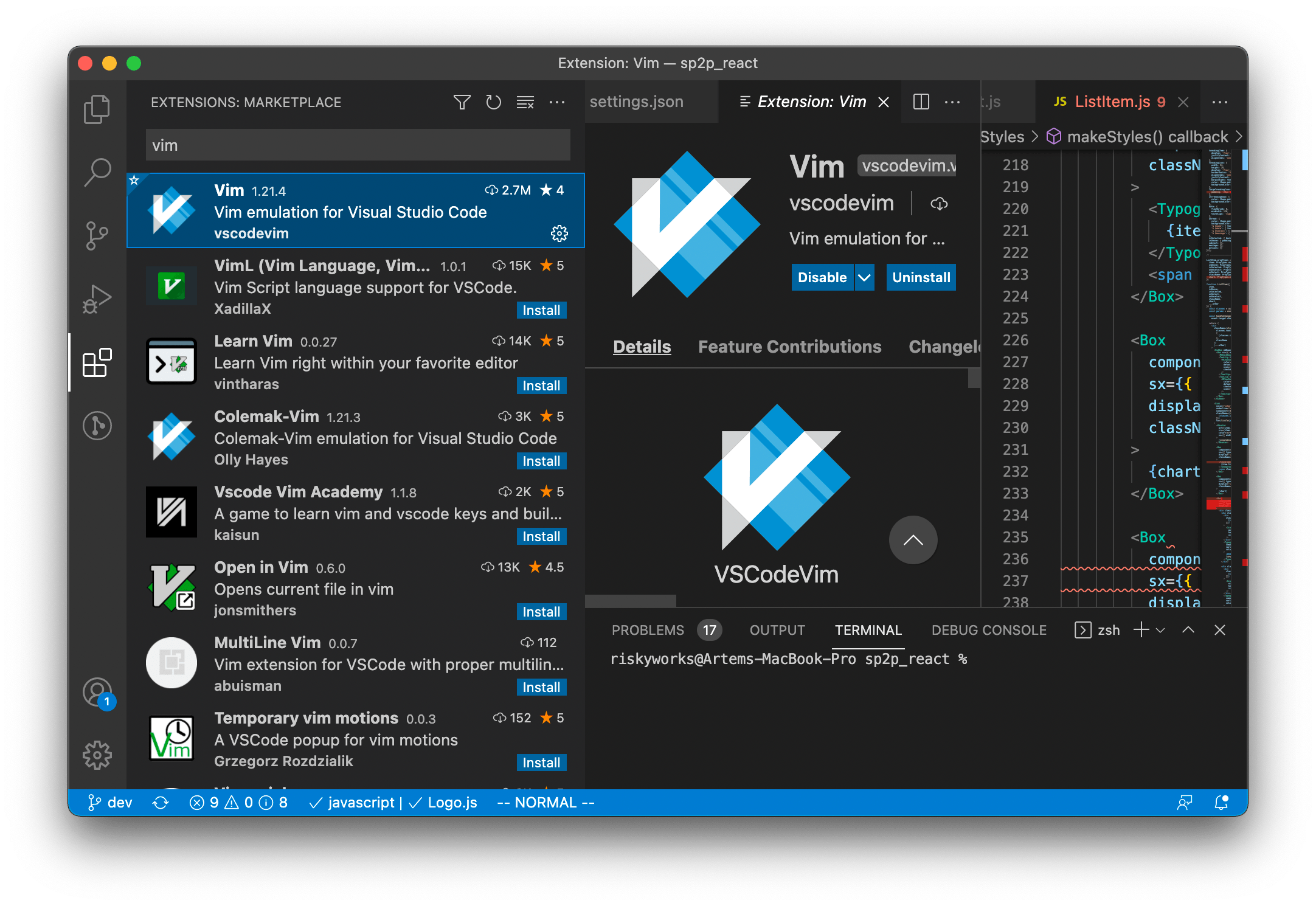Viewport: 1316px width, 906px height.
Task: Maximize the terminal panel with chevron
Action: click(1188, 631)
